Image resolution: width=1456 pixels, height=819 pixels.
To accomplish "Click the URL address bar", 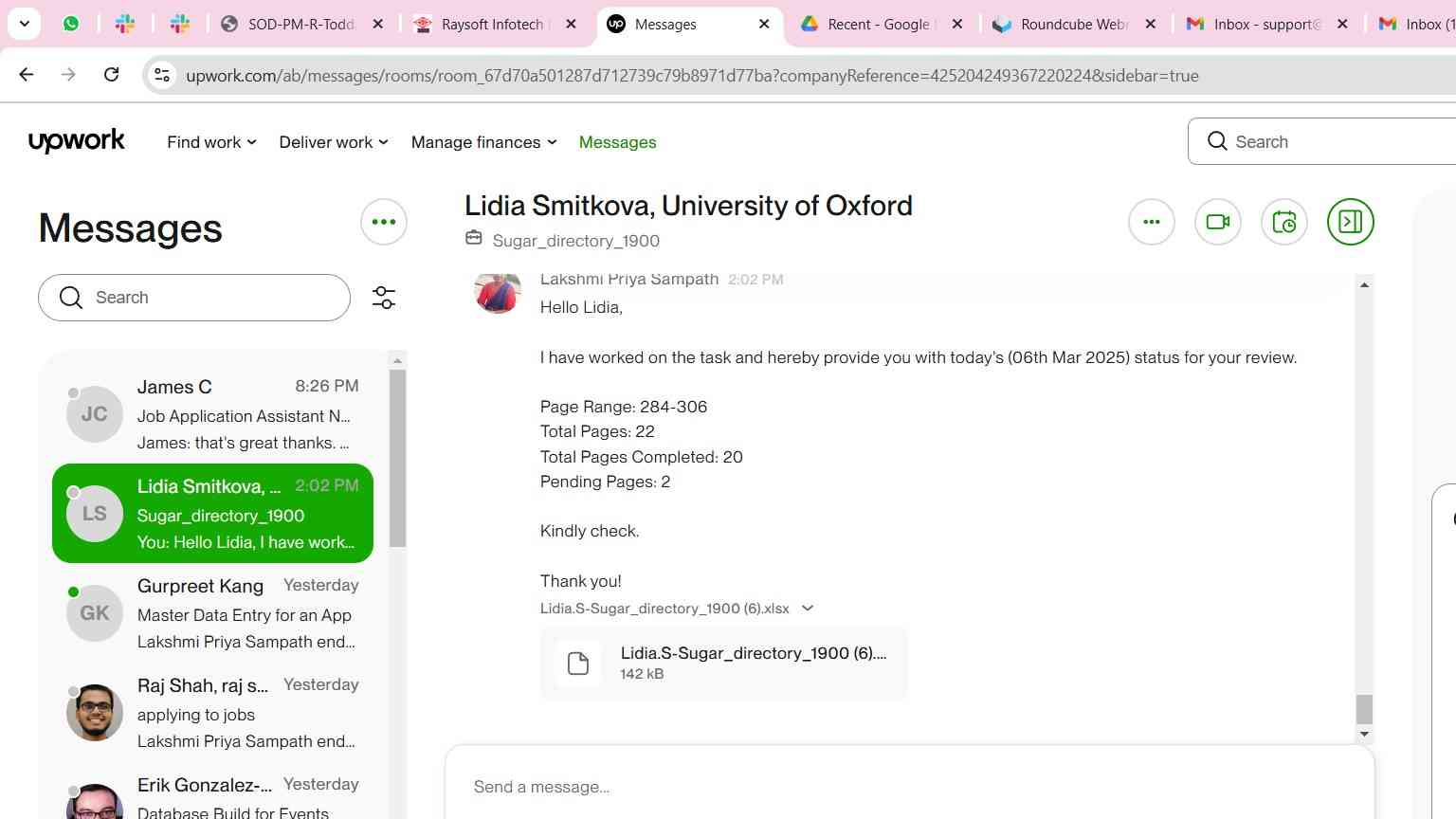I will coord(692,76).
